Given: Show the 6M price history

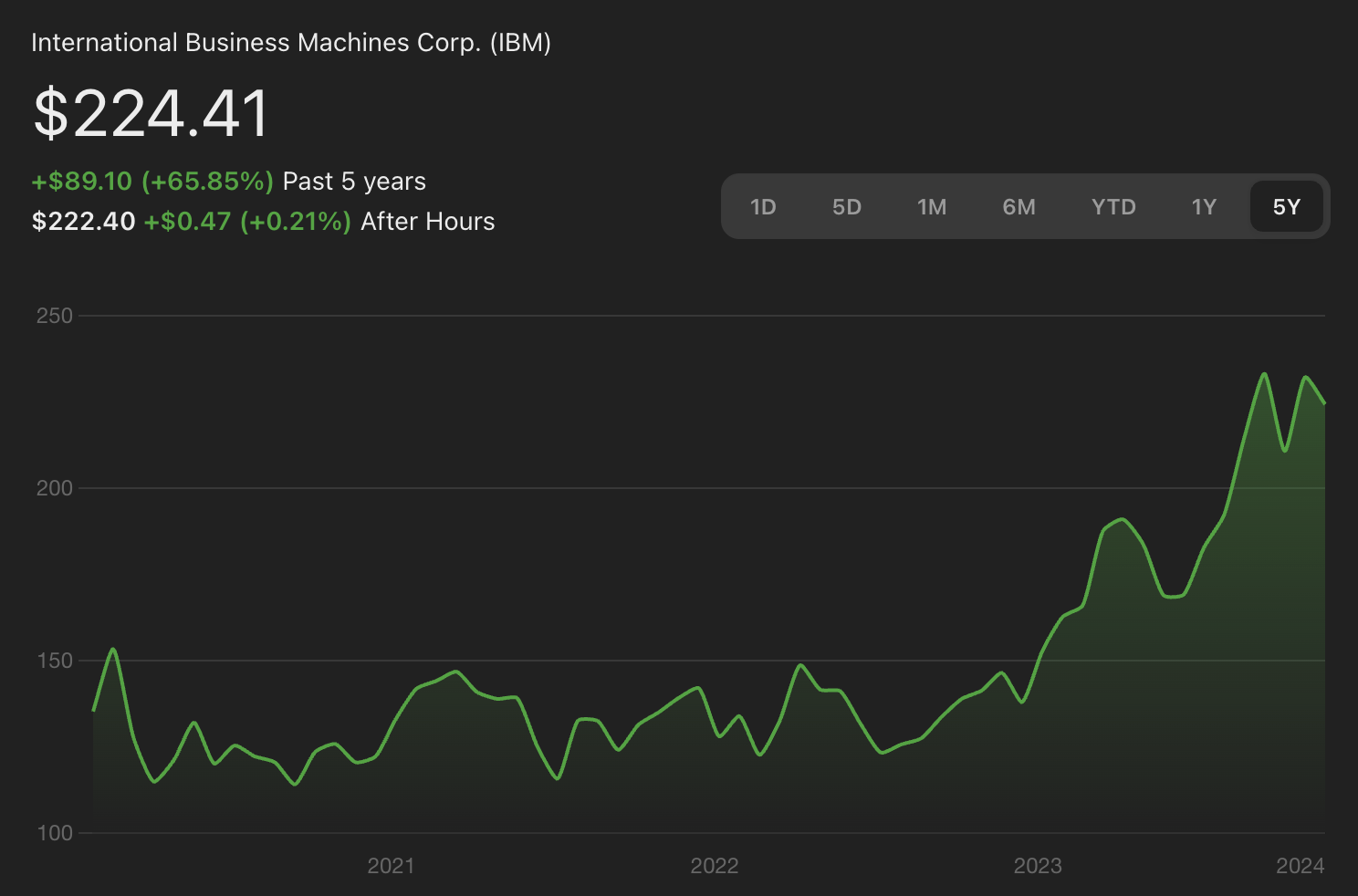Looking at the screenshot, I should [1019, 207].
